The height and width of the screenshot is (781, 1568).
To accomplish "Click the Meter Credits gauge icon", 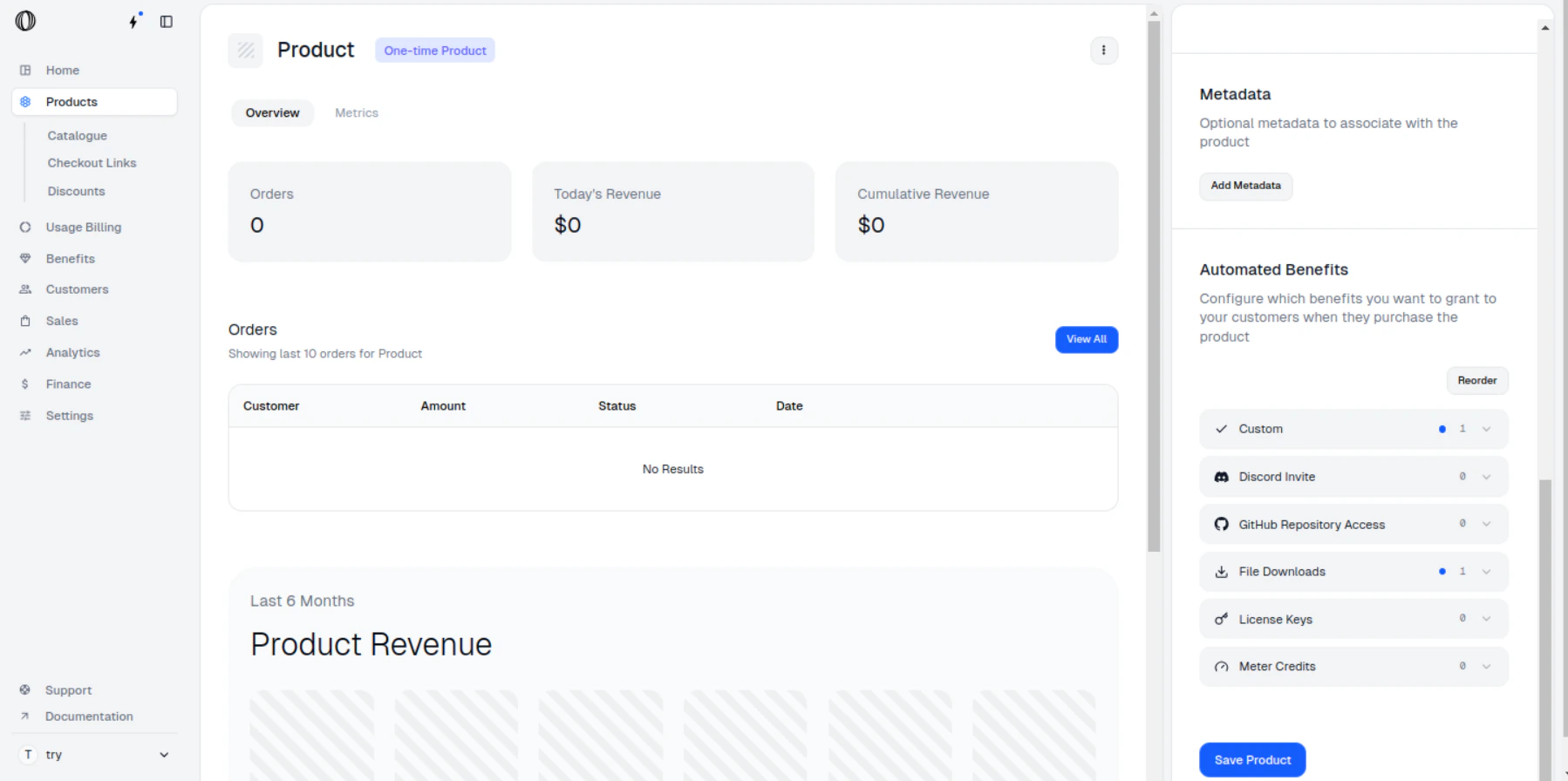I will (1222, 667).
